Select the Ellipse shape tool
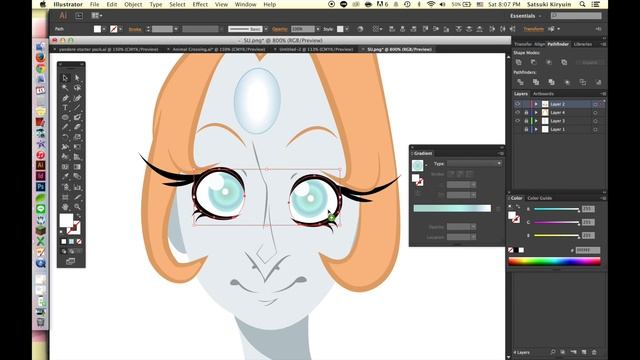The width and height of the screenshot is (640, 360). pos(65,118)
